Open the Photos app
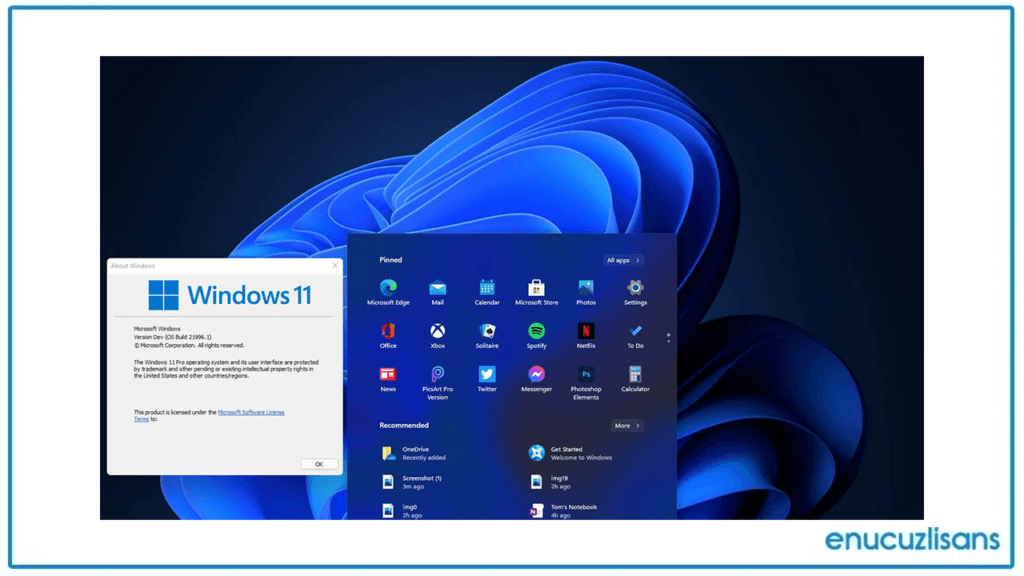This screenshot has width=1024, height=576. (586, 285)
